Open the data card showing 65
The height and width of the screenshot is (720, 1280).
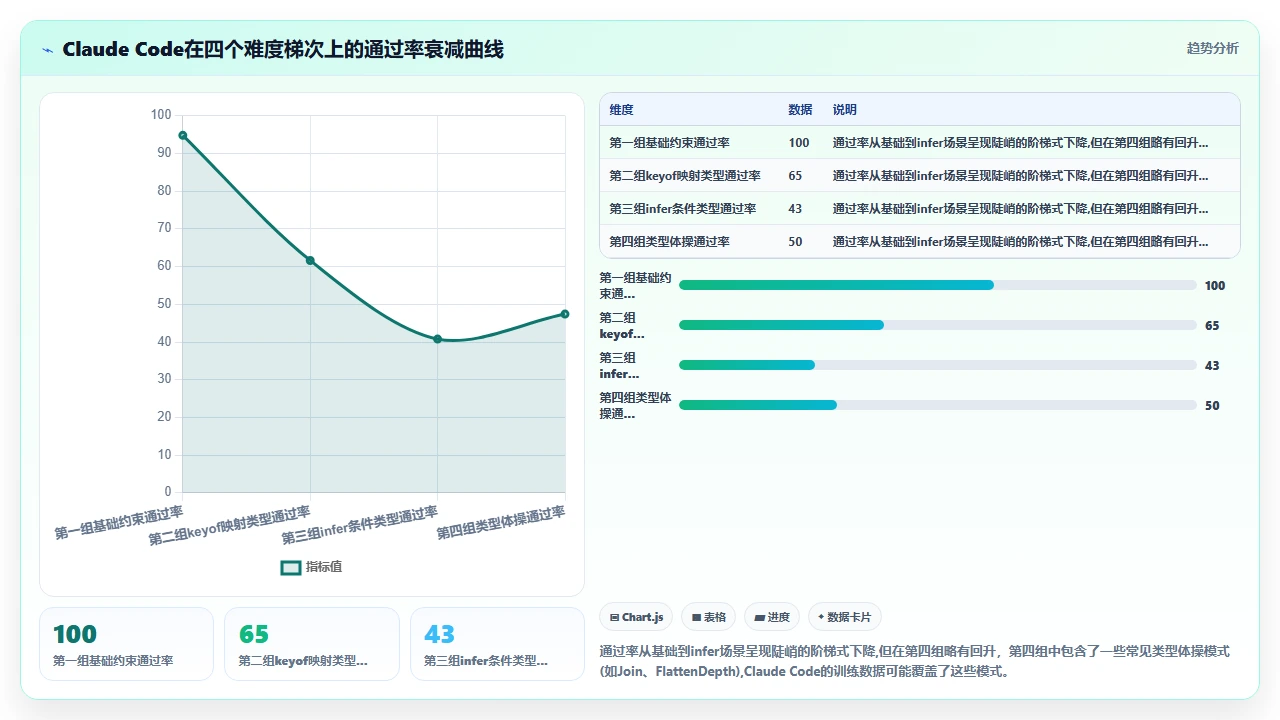(x=312, y=644)
